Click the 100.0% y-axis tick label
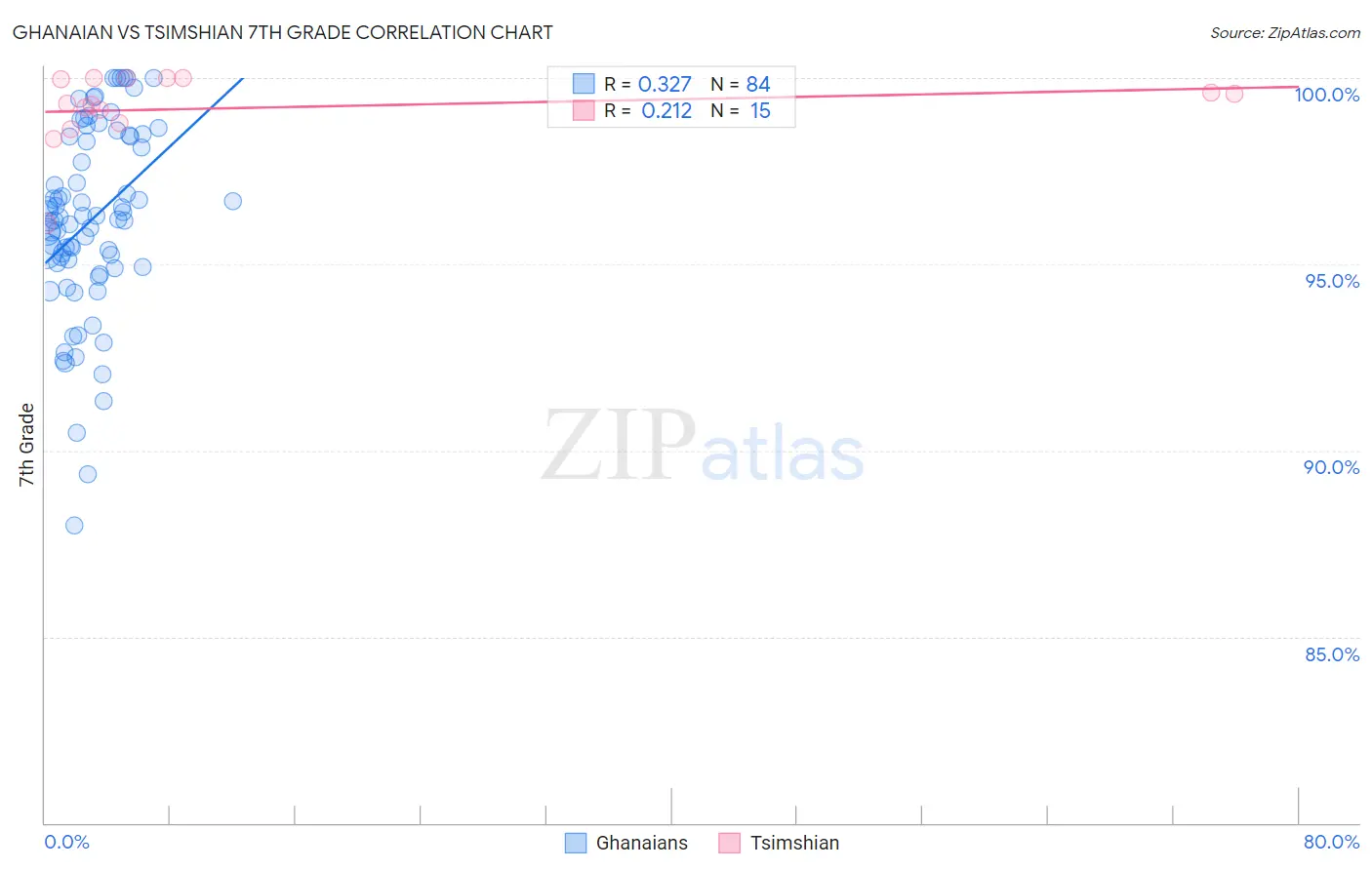The height and width of the screenshot is (870, 1372). point(1327,95)
